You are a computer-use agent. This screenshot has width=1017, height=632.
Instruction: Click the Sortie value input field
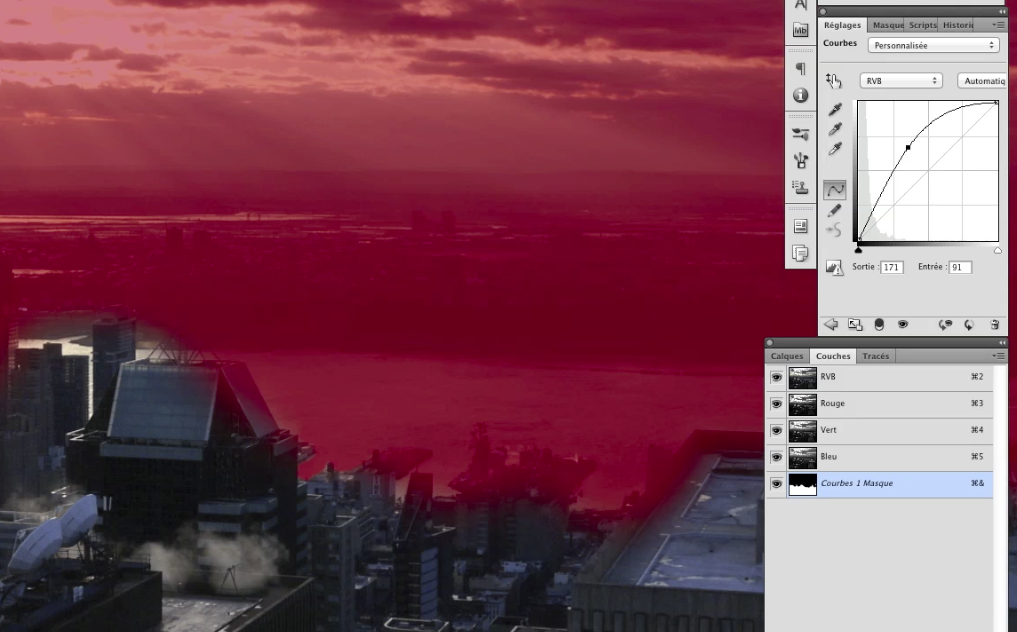pyautogui.click(x=892, y=267)
